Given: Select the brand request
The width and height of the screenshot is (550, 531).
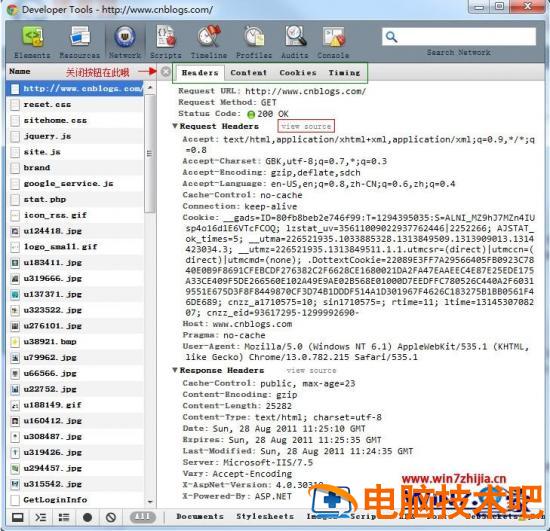Looking at the screenshot, I should (x=75, y=168).
